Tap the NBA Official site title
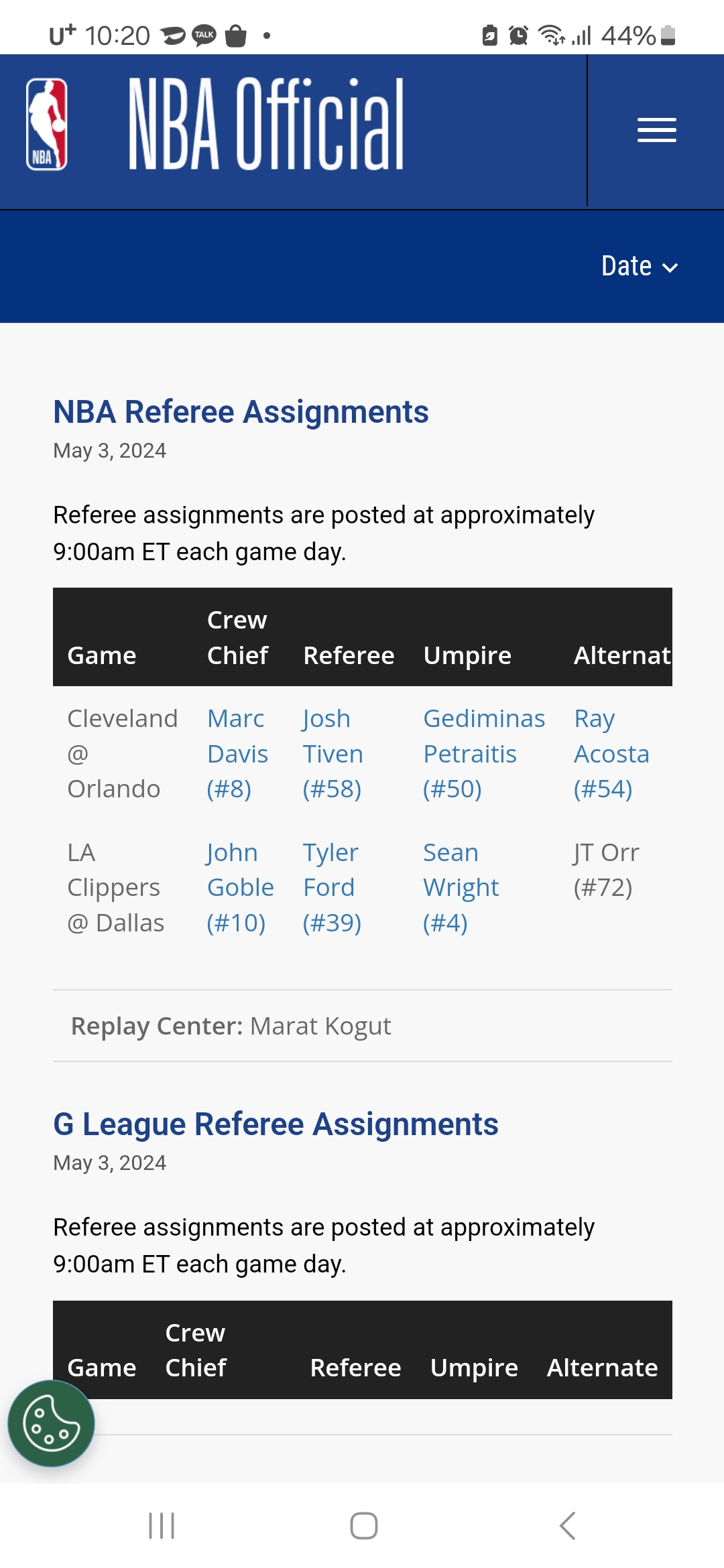The image size is (724, 1568). (266, 124)
